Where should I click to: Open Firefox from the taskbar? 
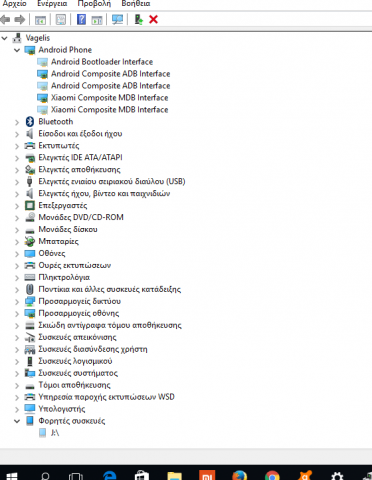[239, 474]
